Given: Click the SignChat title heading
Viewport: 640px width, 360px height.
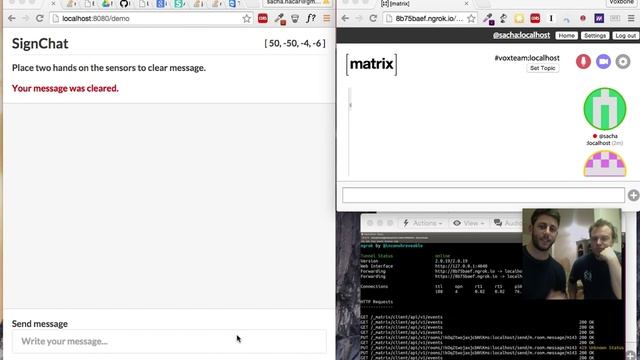Looking at the screenshot, I should [40, 44].
